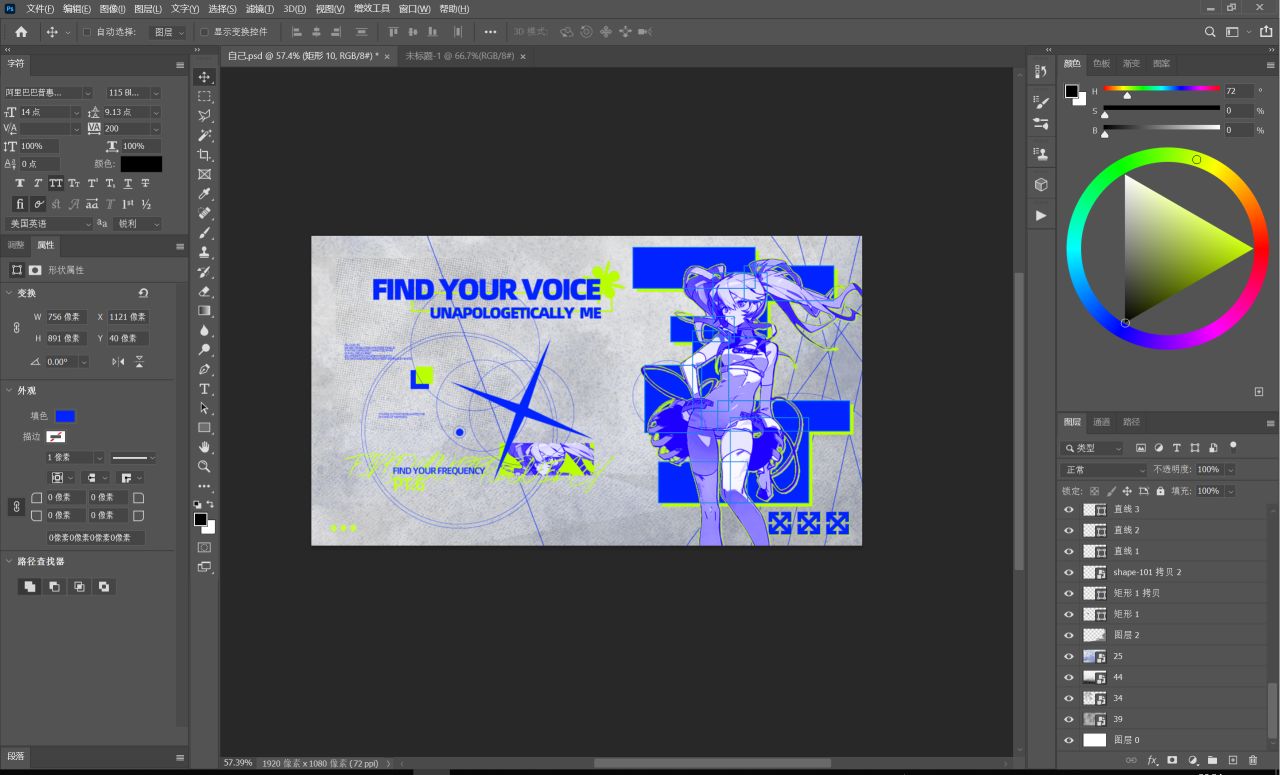This screenshot has width=1280, height=775.
Task: Select the Magic Wand tool
Action: pyautogui.click(x=204, y=135)
